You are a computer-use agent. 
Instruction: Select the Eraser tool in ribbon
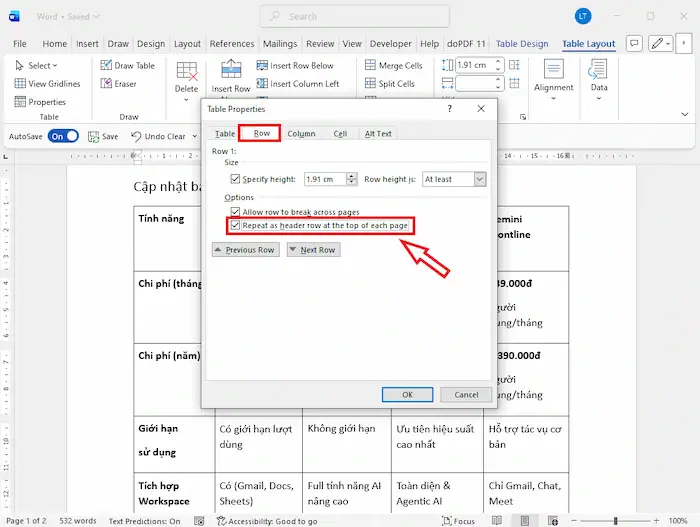pos(106,84)
